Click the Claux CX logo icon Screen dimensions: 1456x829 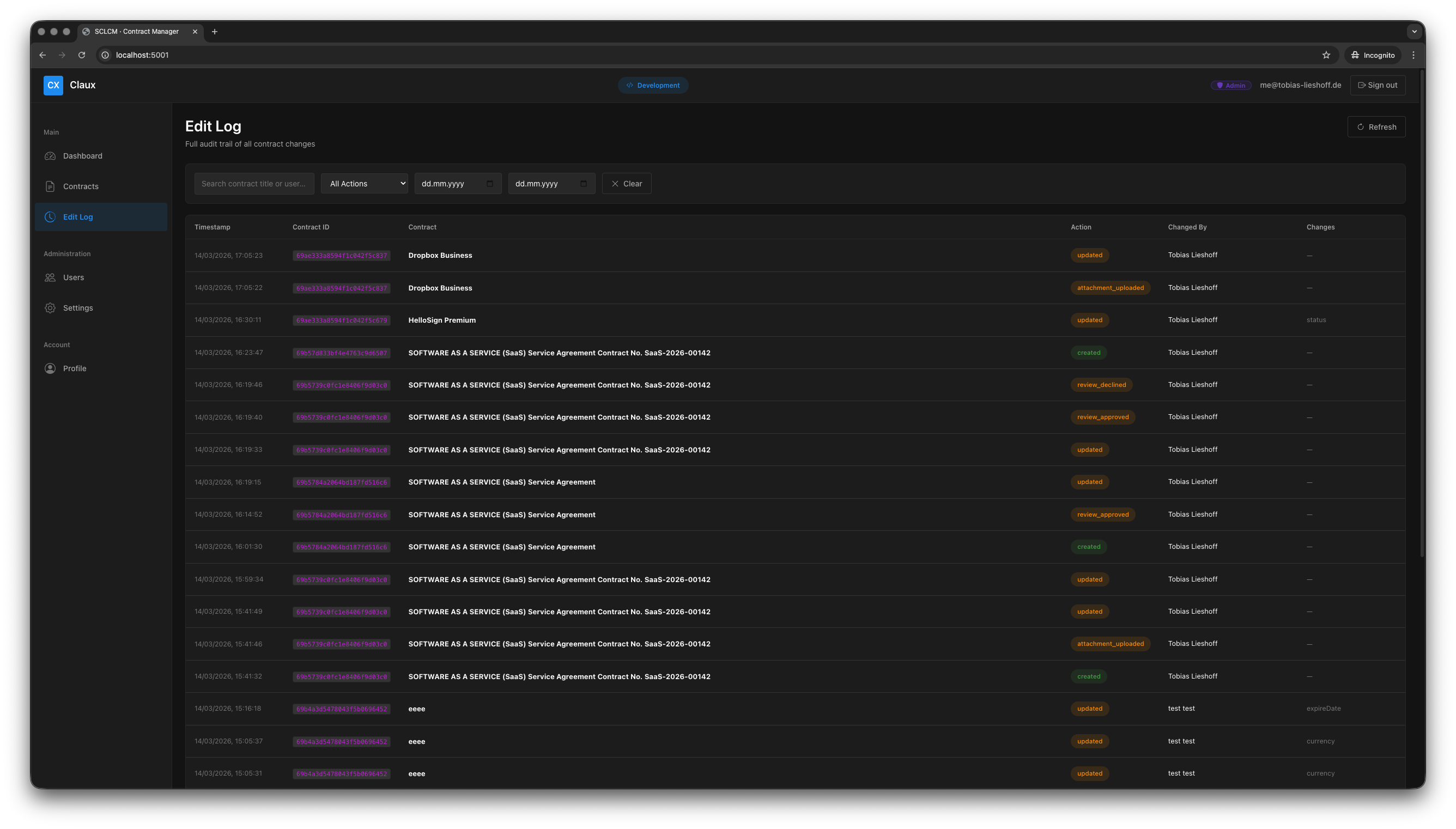click(x=53, y=86)
